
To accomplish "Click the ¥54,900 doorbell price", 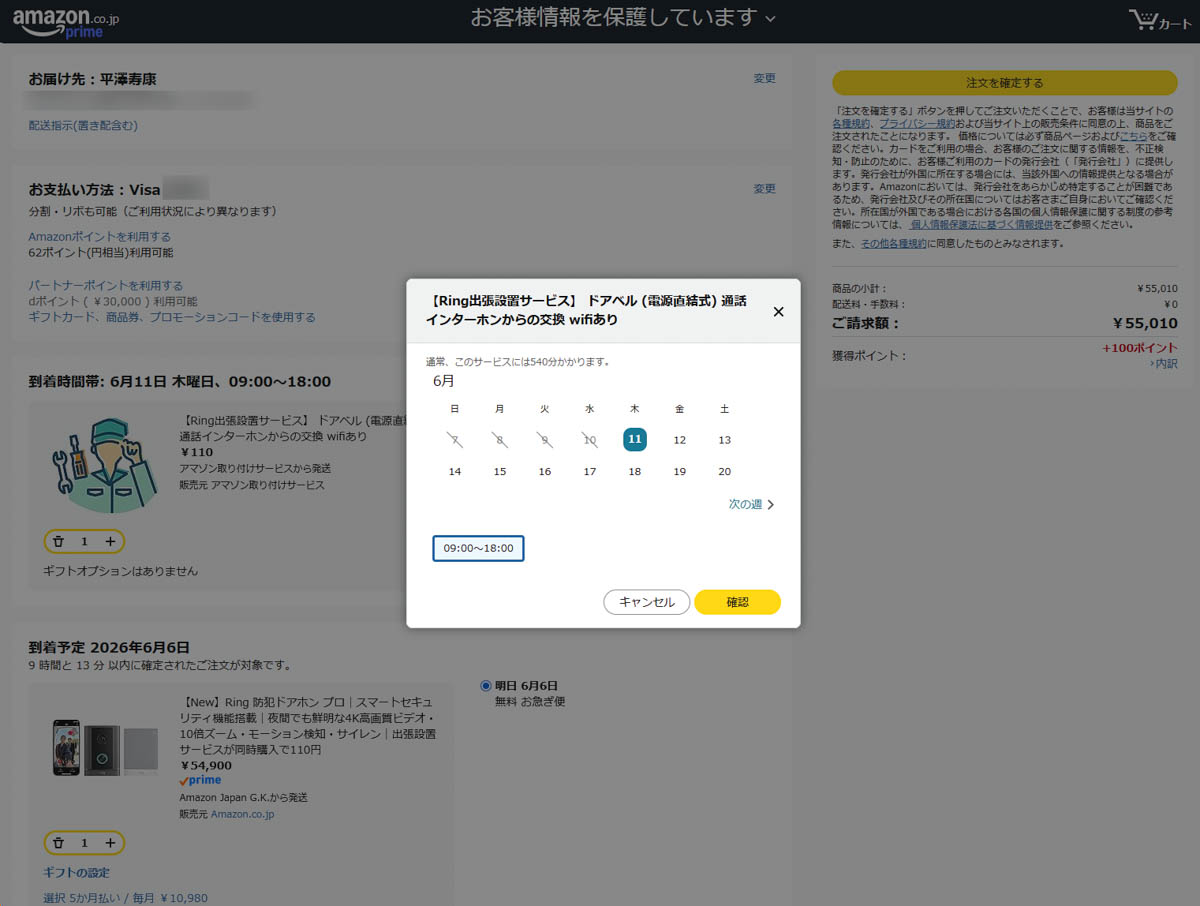I will click(205, 765).
